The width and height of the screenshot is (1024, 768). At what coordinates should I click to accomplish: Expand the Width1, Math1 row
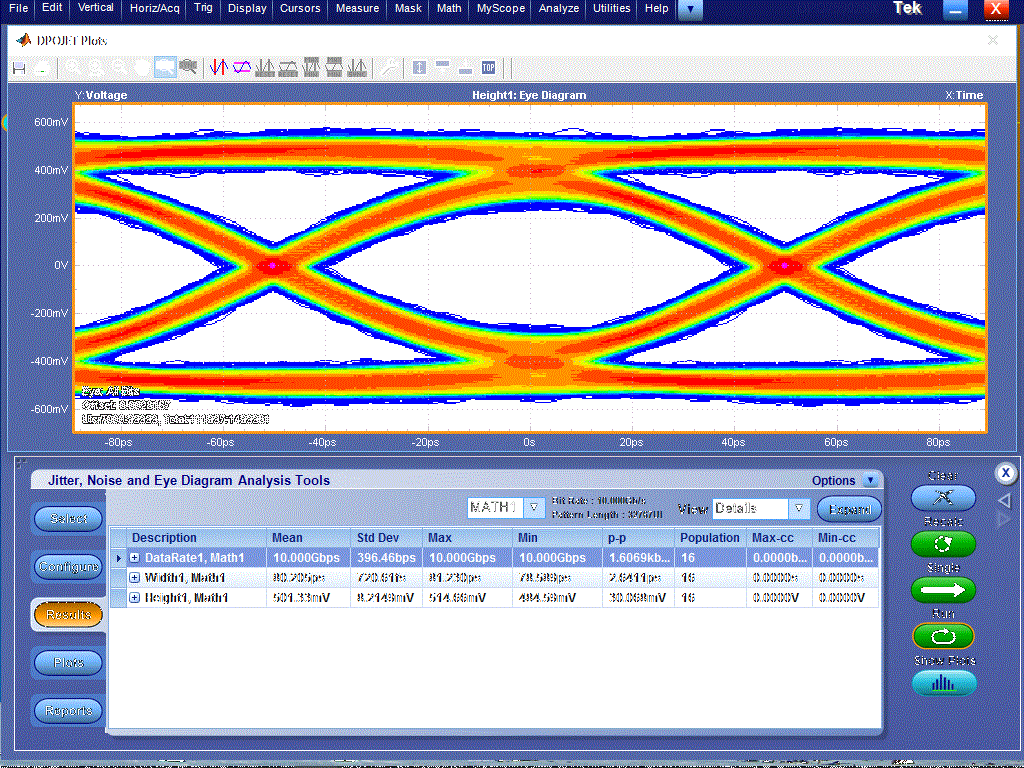(135, 578)
